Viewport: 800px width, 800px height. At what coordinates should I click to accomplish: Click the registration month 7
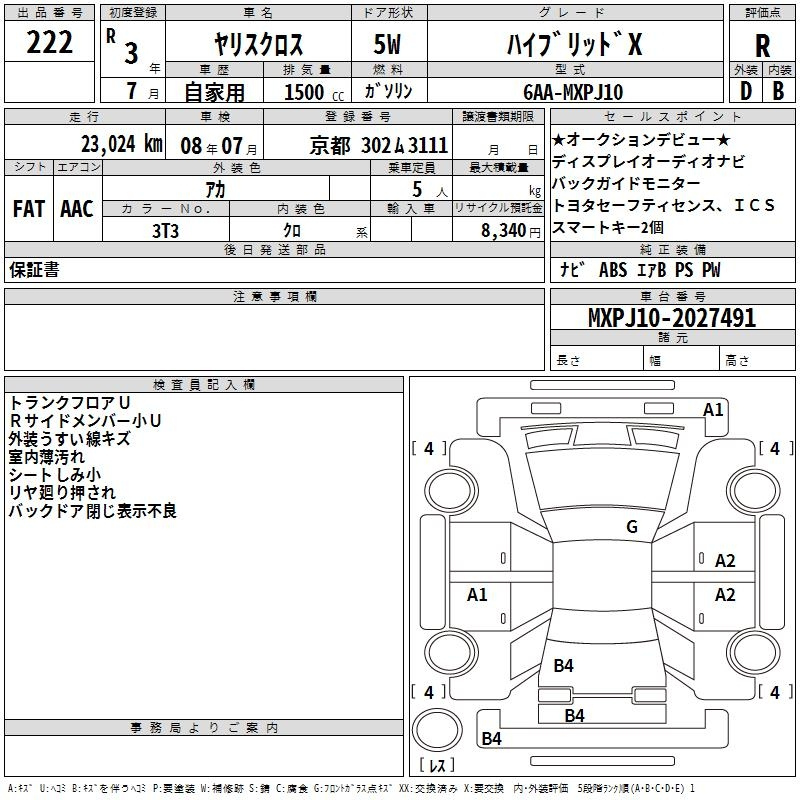point(132,91)
